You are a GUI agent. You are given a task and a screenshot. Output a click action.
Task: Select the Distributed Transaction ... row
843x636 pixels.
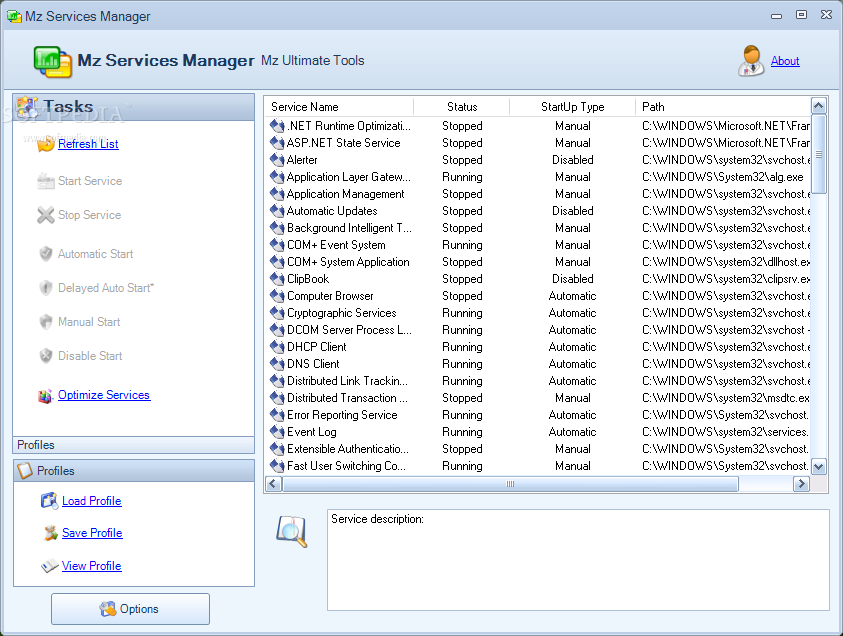(538, 398)
